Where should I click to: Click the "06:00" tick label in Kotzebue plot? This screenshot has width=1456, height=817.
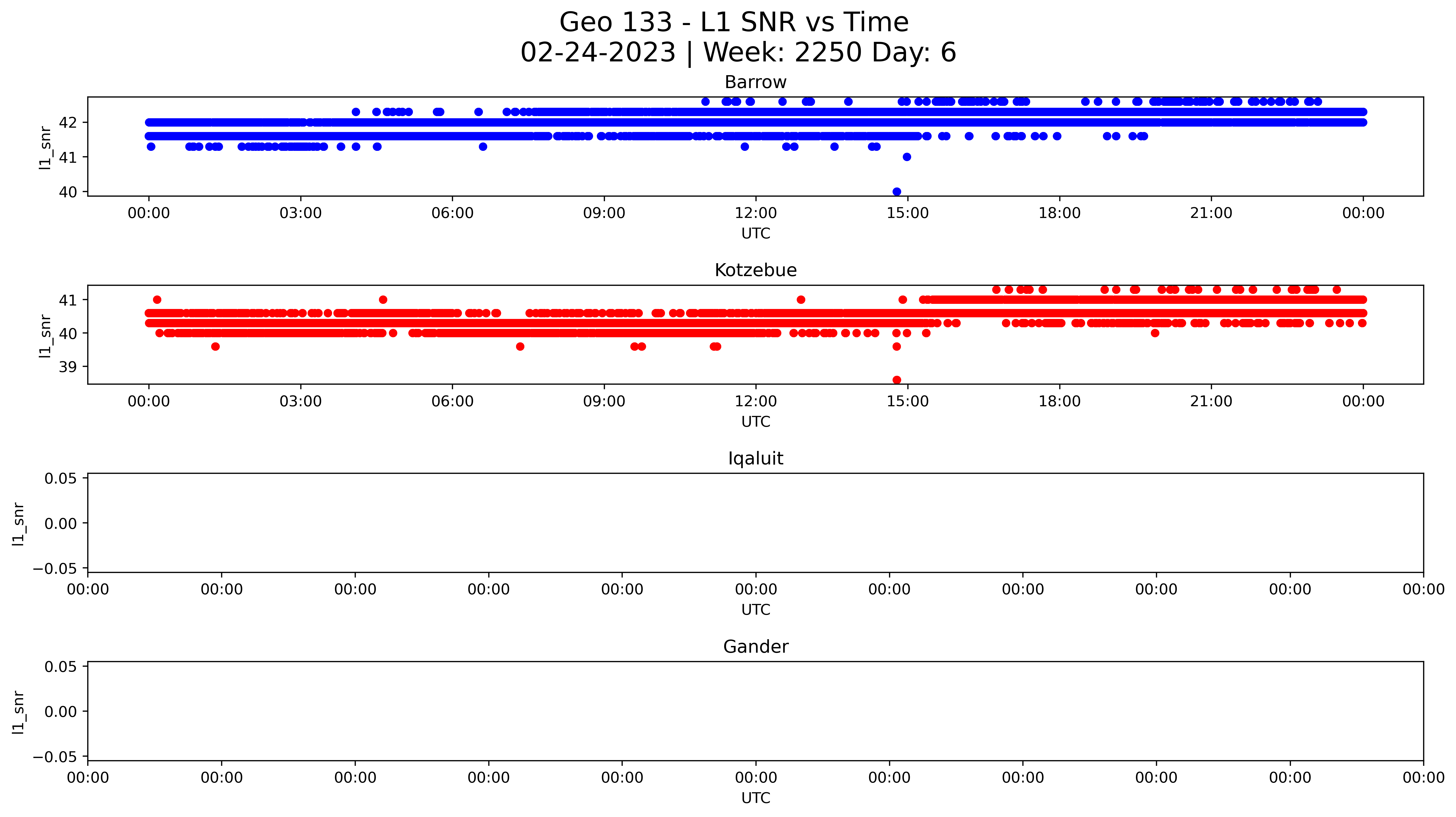pyautogui.click(x=452, y=402)
